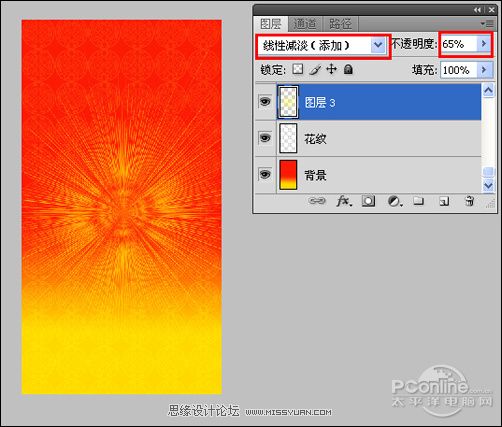Viewport: 502px width, 427px height.
Task: Click the opacity field showing 65%
Action: point(459,44)
